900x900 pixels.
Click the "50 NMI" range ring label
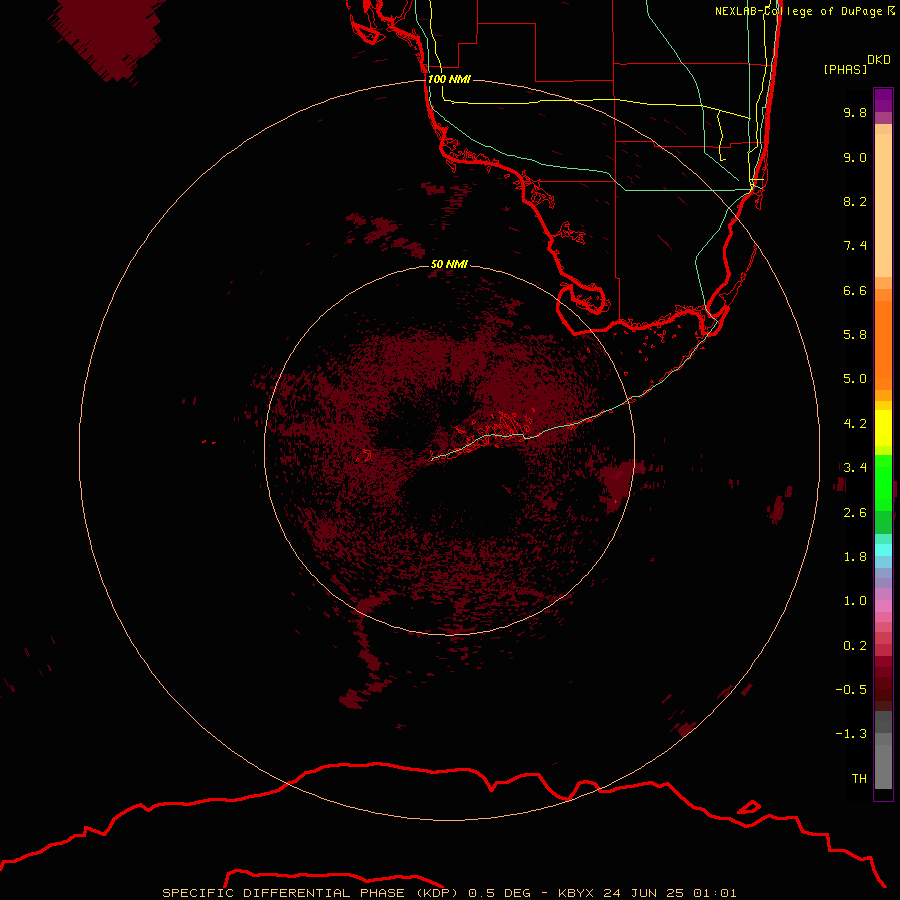[x=449, y=264]
